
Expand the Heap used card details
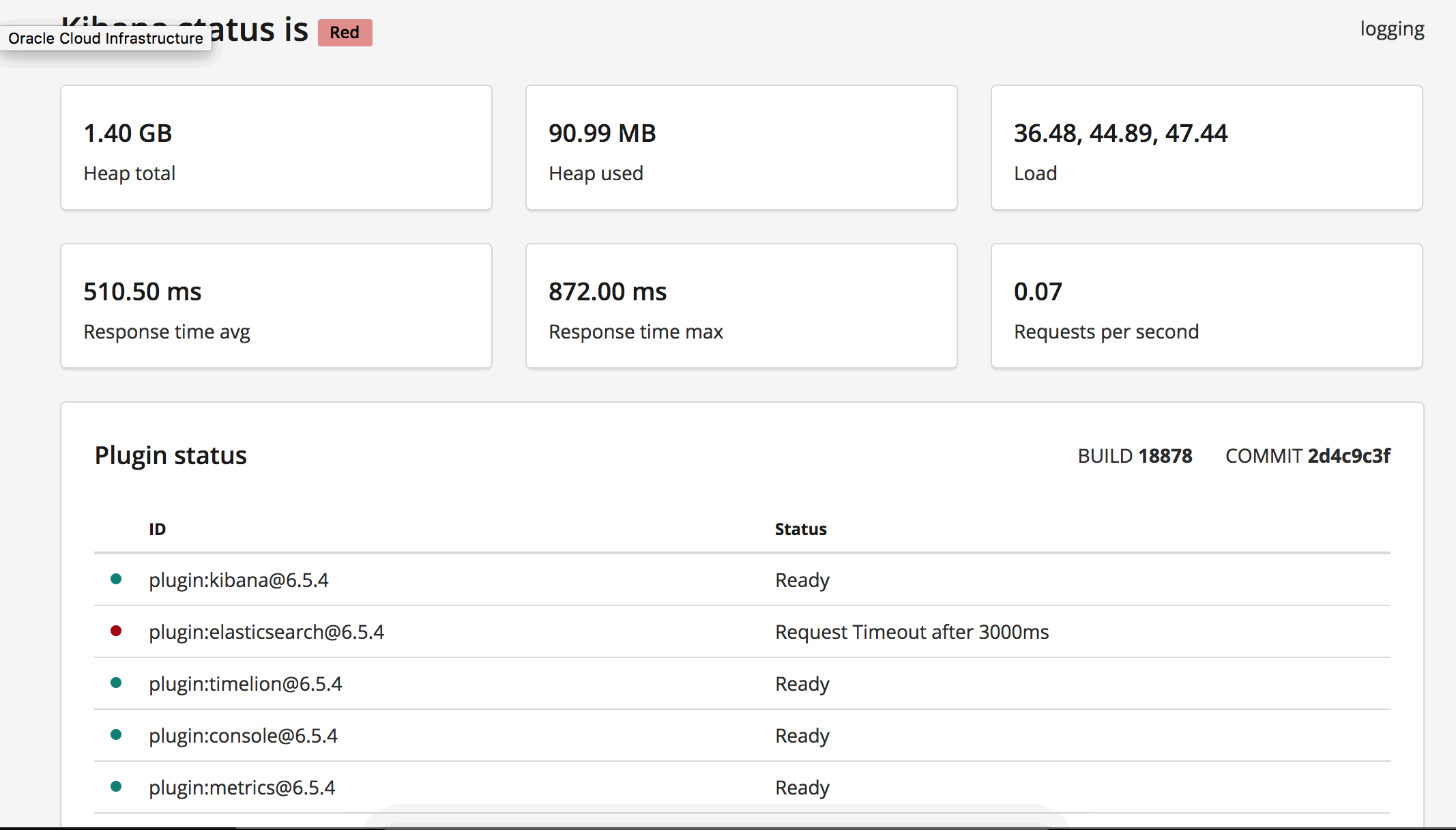pyautogui.click(x=741, y=147)
